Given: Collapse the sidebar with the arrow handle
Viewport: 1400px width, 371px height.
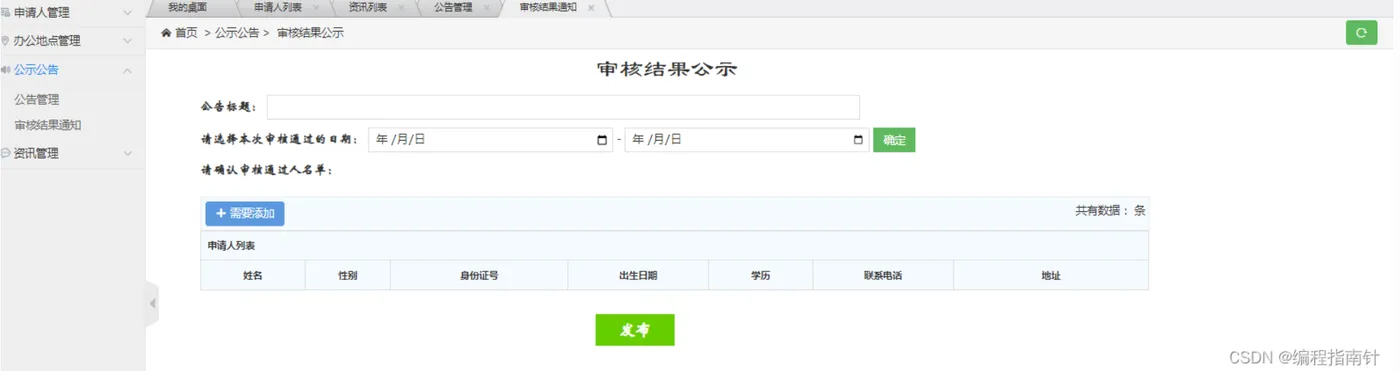Looking at the screenshot, I should tap(152, 303).
